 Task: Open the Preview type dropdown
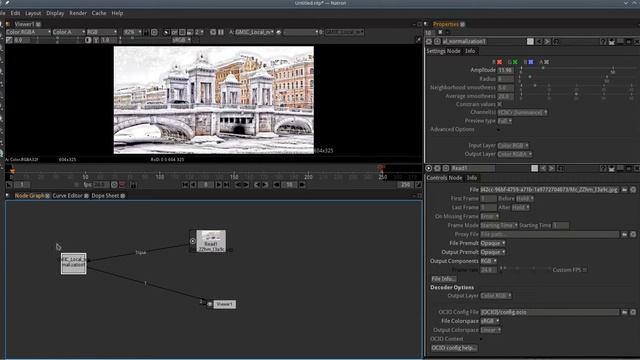[x=505, y=121]
